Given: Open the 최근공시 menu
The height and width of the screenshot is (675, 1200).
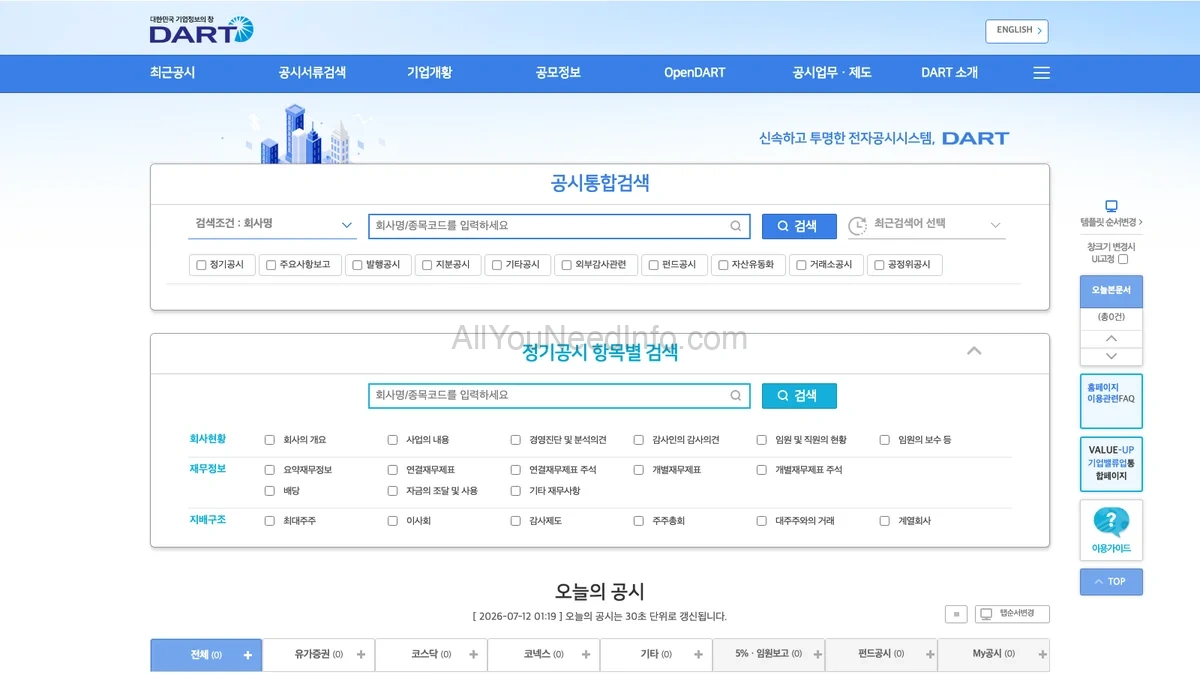Looking at the screenshot, I should tap(172, 73).
